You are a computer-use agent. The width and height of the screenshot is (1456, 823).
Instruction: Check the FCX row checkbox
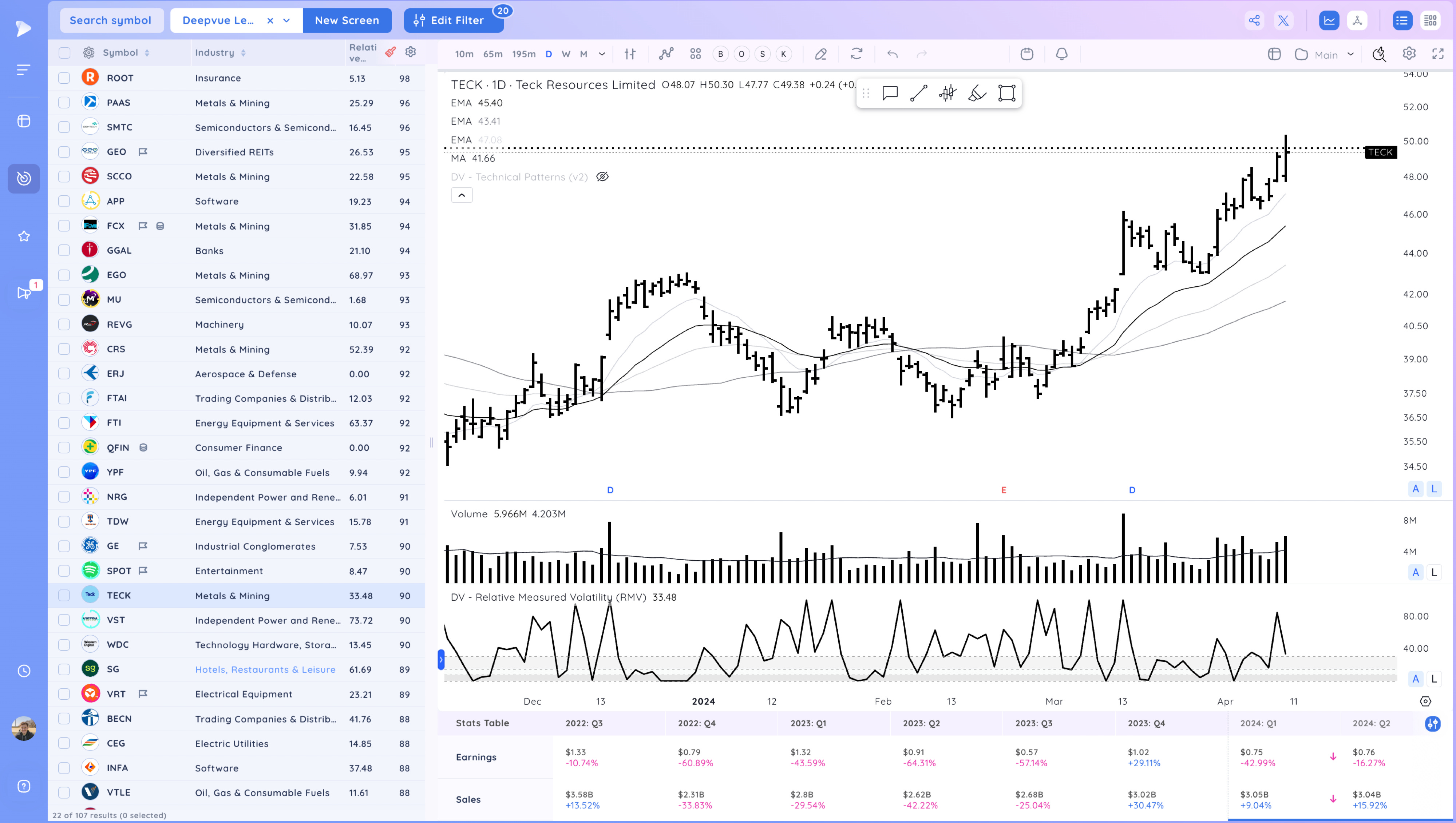point(64,226)
